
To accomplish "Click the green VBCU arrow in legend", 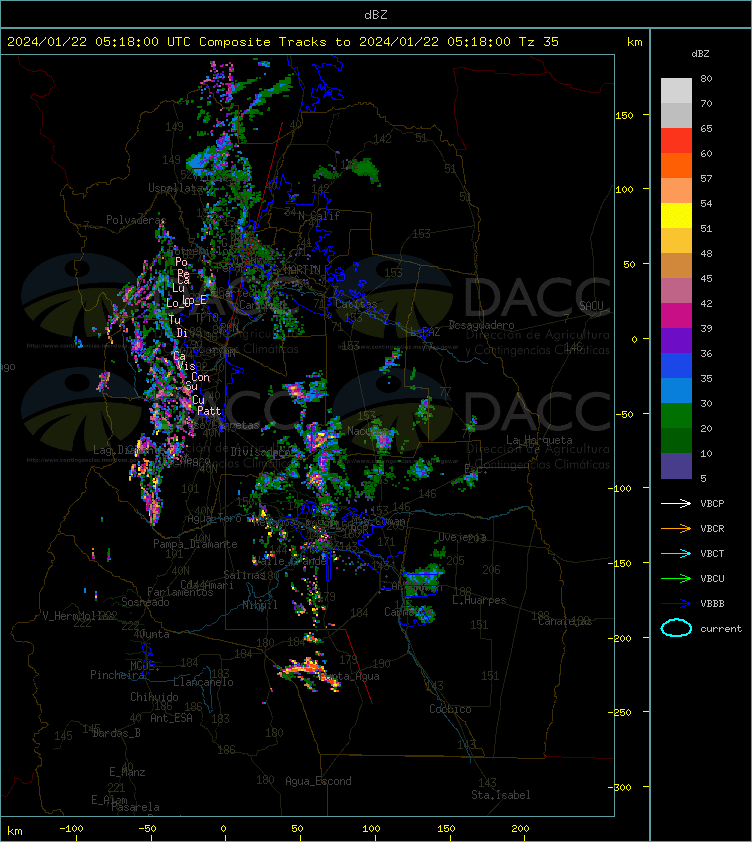I will point(676,578).
